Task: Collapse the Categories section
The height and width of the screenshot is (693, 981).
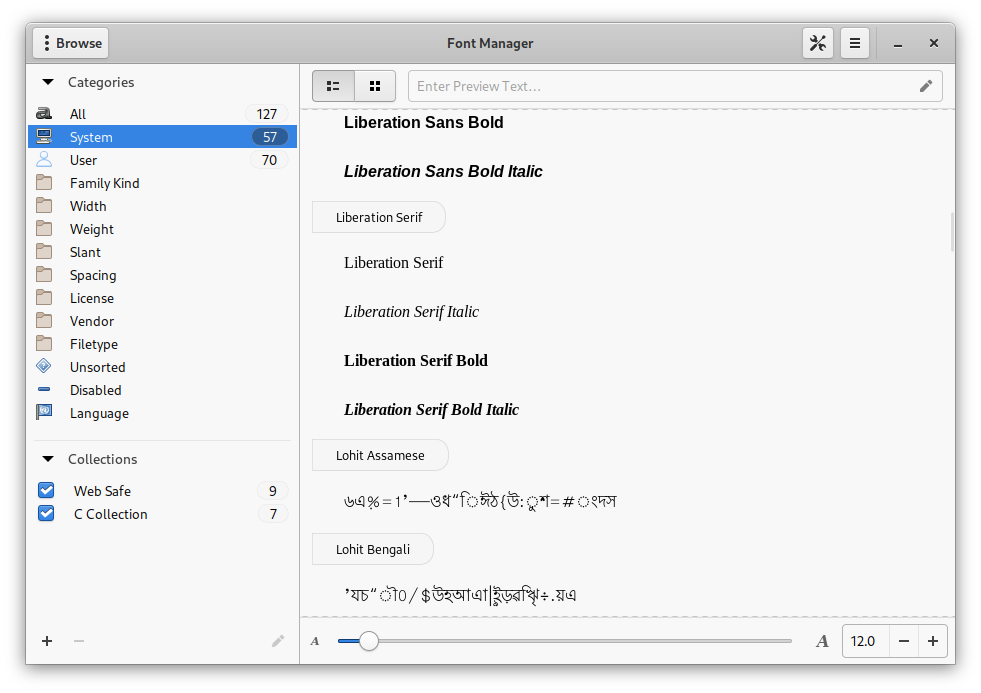Action: pyautogui.click(x=48, y=82)
